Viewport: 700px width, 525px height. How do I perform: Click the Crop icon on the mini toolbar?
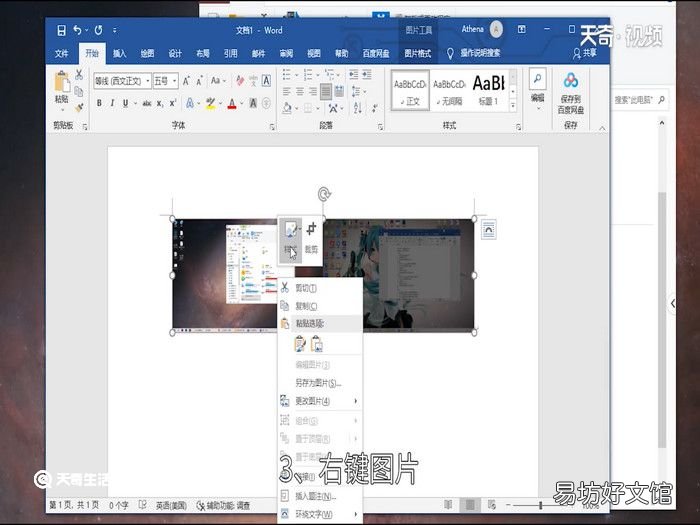coord(312,229)
